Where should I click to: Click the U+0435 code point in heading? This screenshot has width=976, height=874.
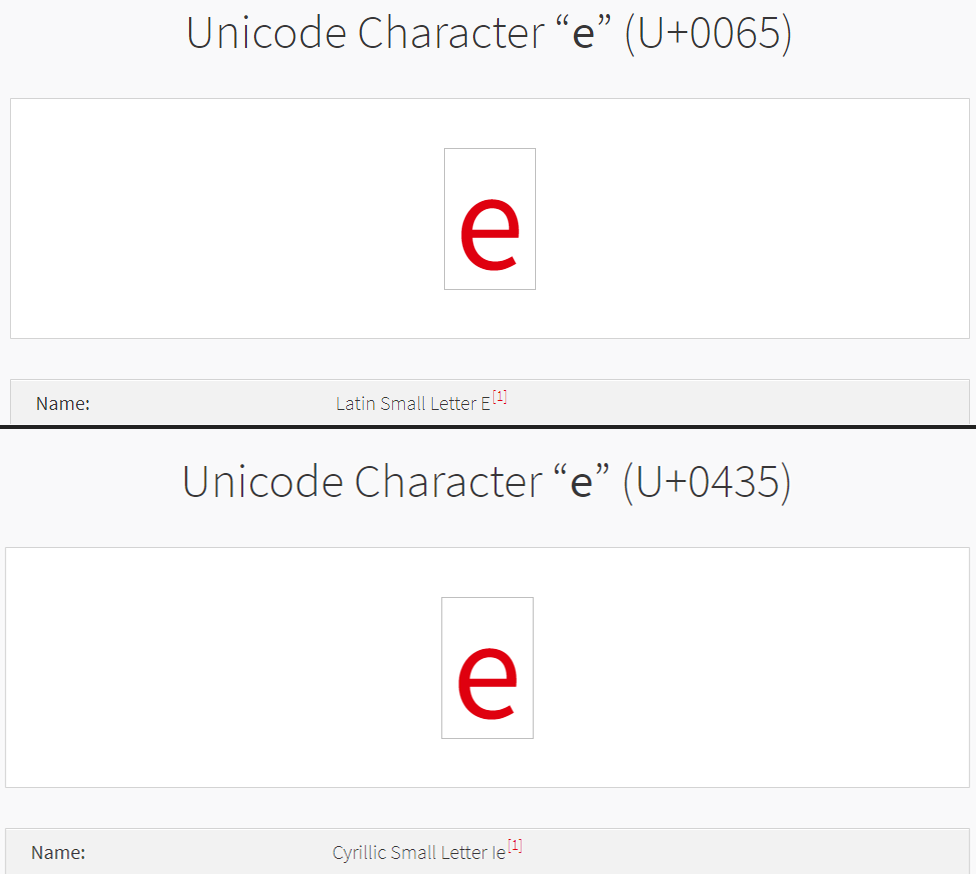pyautogui.click(x=707, y=482)
